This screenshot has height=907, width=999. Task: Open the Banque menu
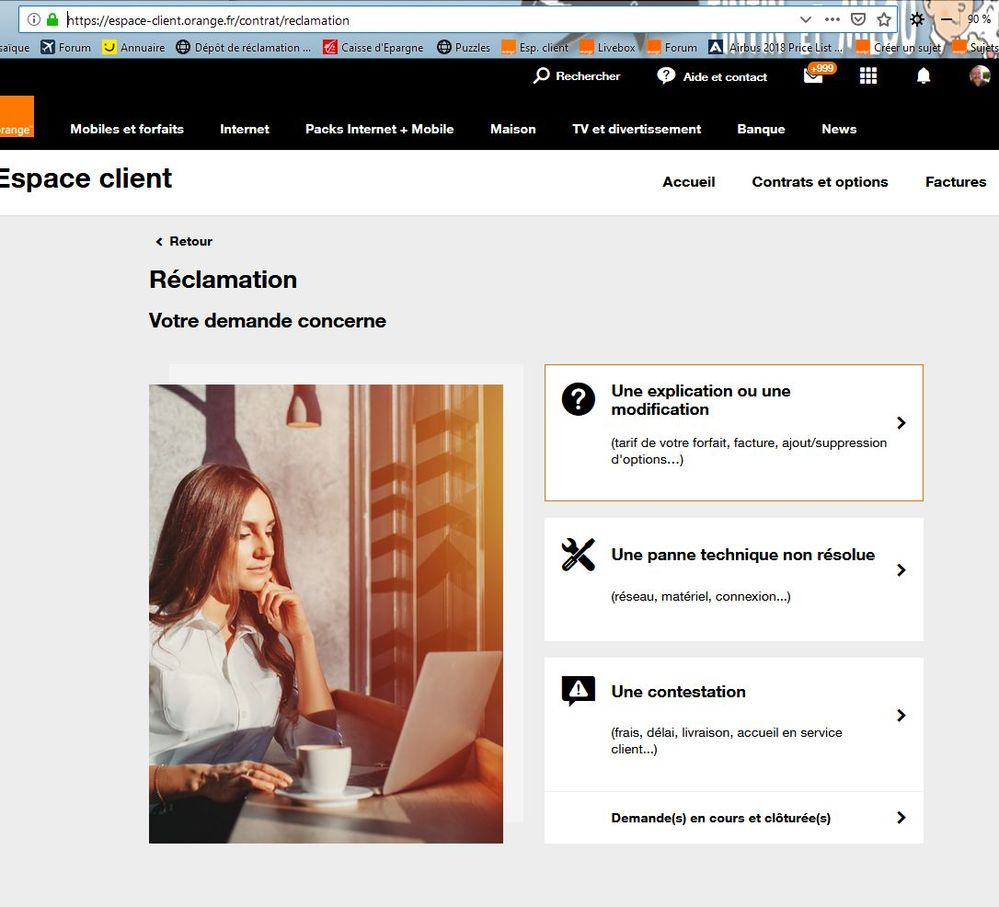(x=761, y=129)
